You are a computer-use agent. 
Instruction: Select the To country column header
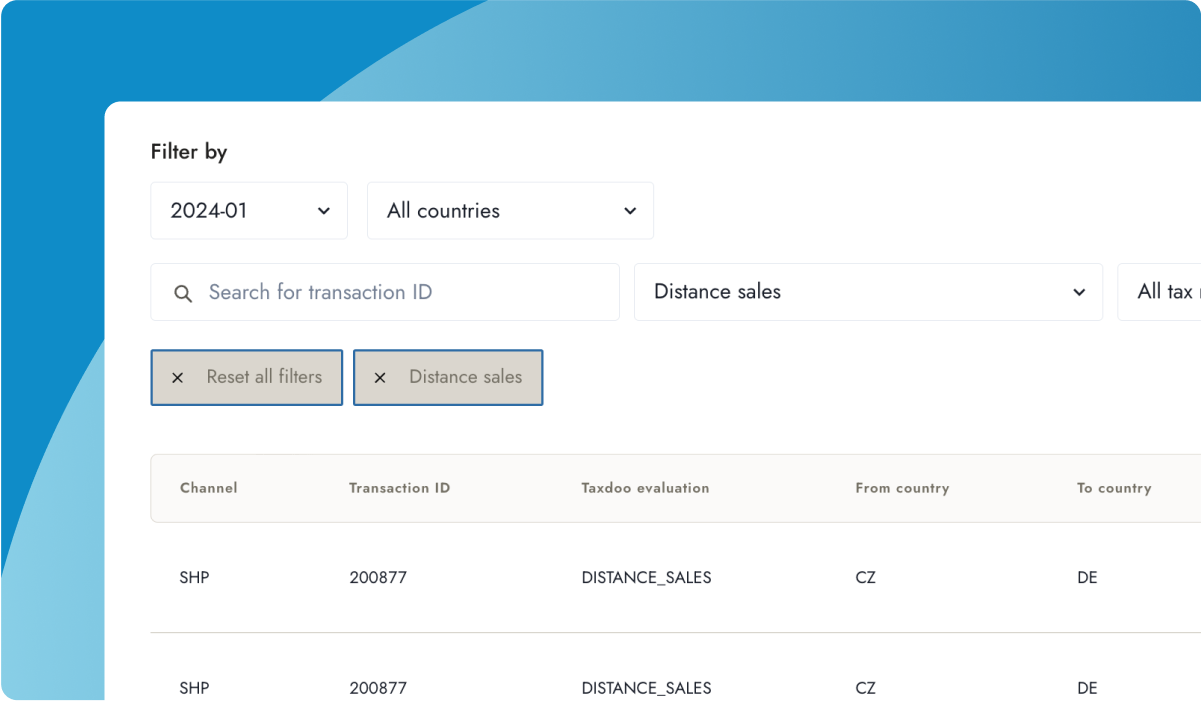[x=1114, y=488]
